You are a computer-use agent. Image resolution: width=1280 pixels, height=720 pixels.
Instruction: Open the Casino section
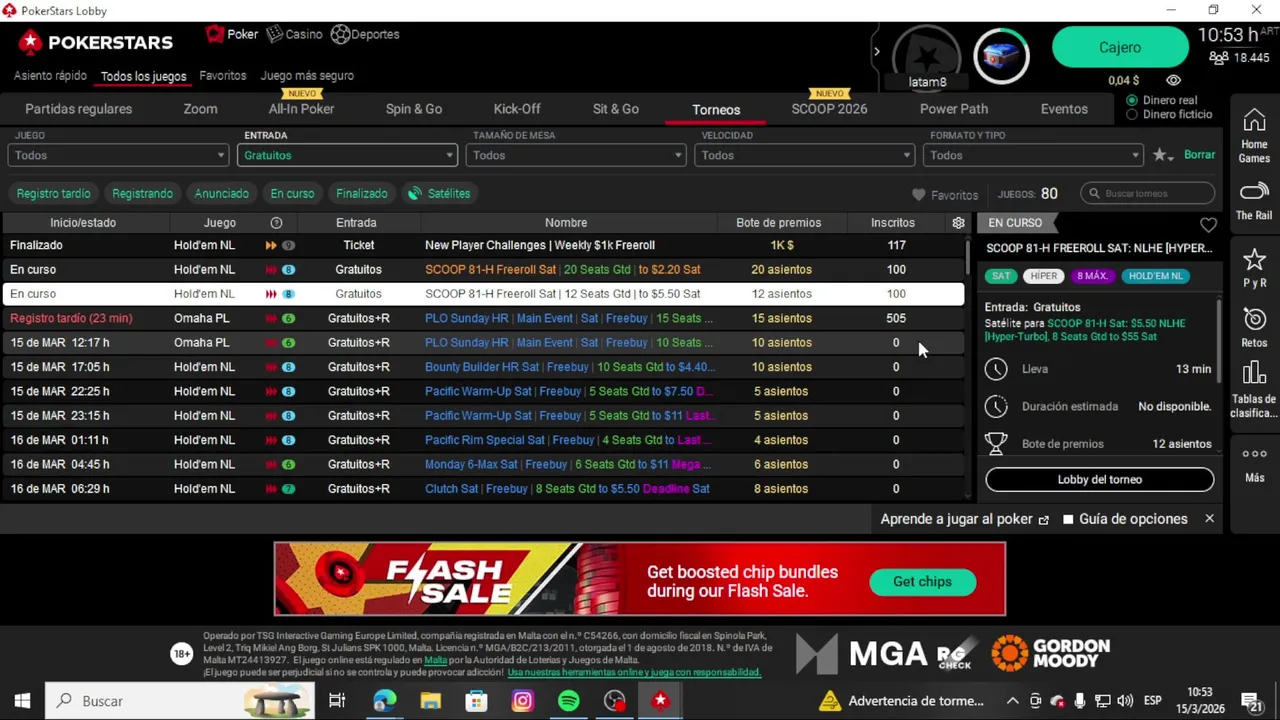[294, 34]
